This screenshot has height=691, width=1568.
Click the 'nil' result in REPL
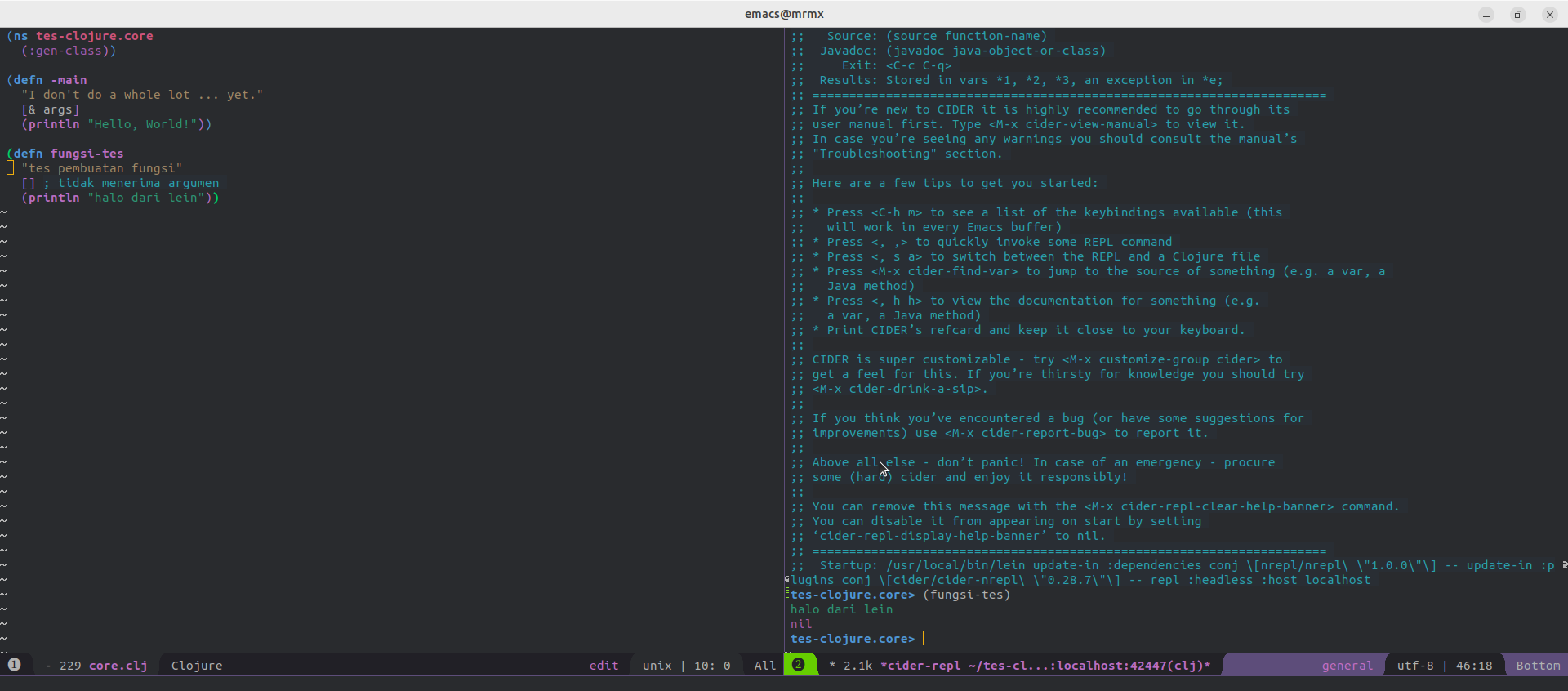(801, 624)
